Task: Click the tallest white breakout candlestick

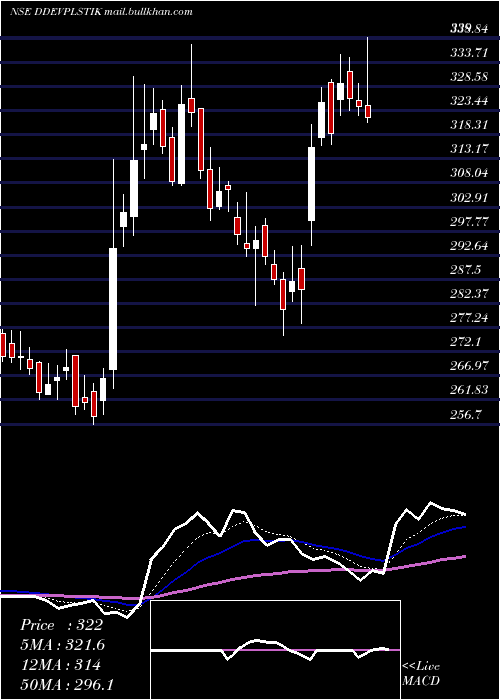Action: pyautogui.click(x=113, y=309)
